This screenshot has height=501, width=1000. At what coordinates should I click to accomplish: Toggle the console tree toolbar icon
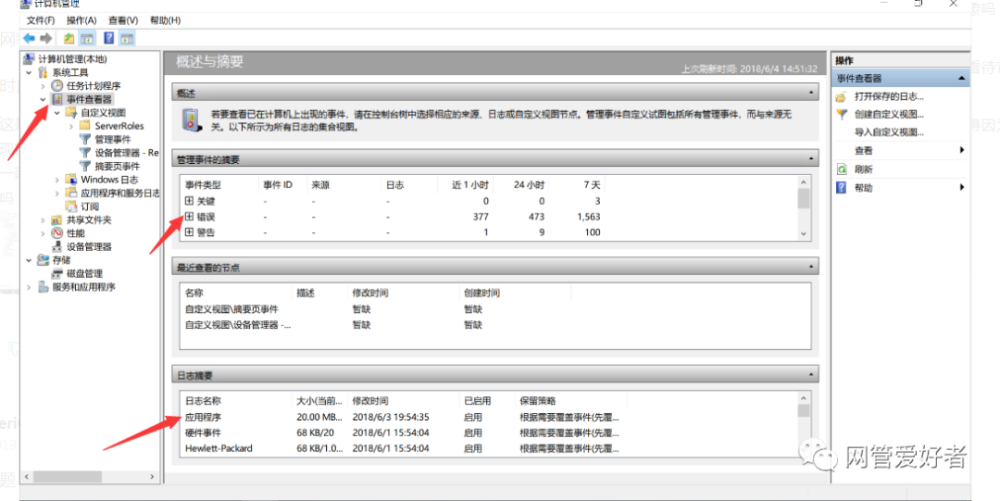87,38
